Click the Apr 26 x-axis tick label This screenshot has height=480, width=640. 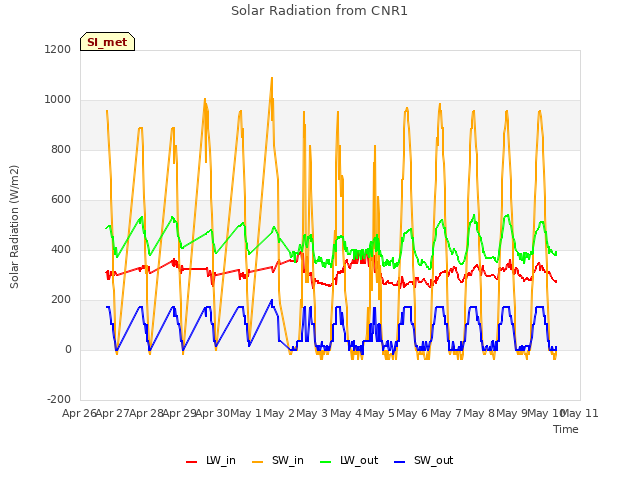[79, 413]
